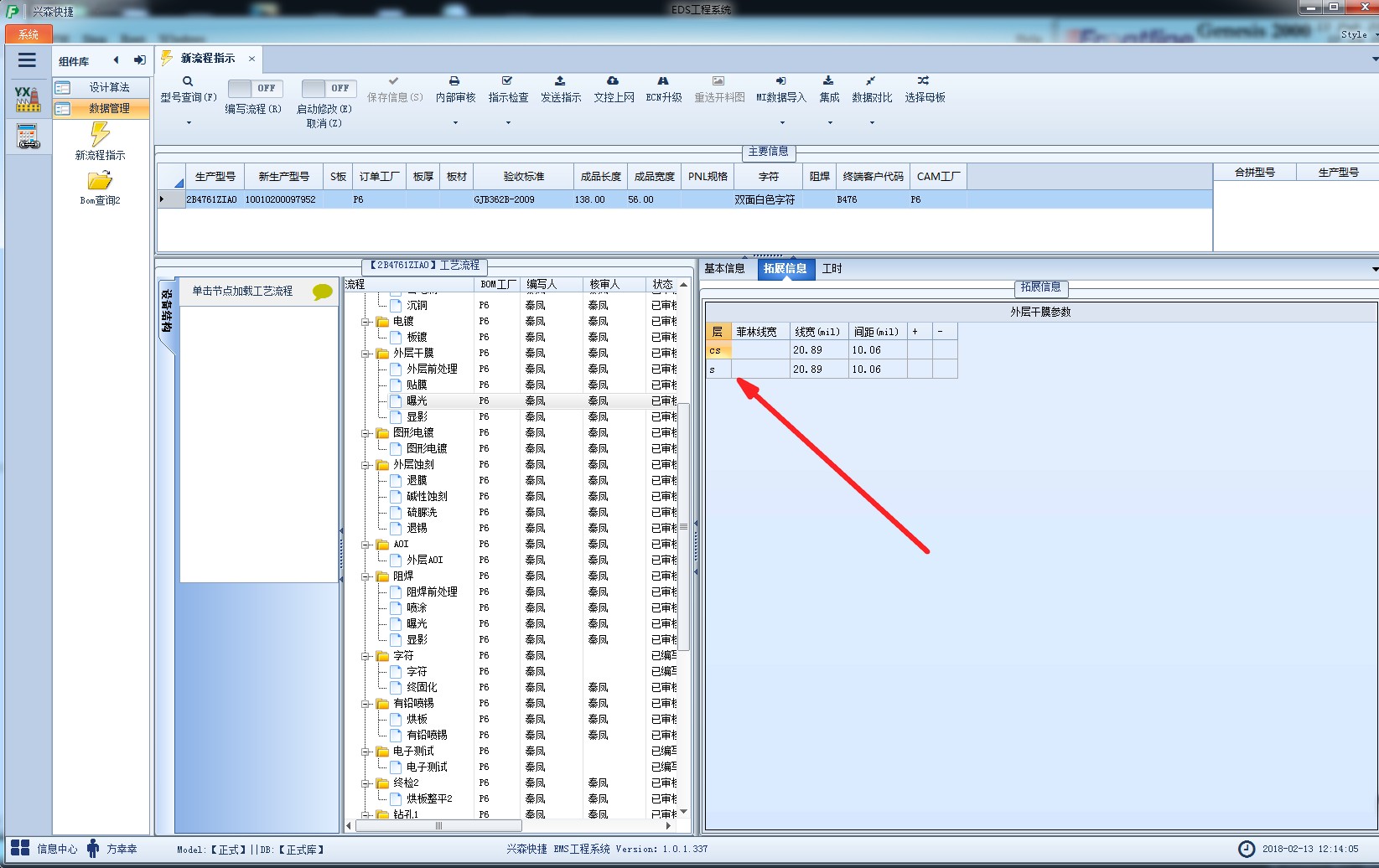Click 取消(Z) under 启动修改
The height and width of the screenshot is (868, 1379).
point(324,123)
